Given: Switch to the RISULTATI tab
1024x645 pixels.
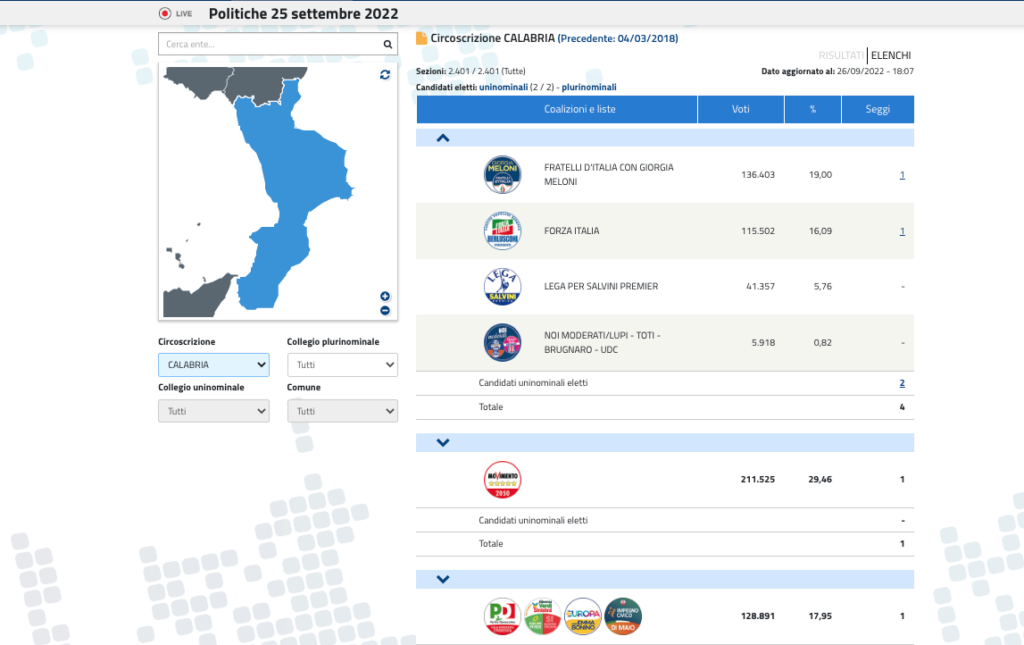Looking at the screenshot, I should click(841, 55).
